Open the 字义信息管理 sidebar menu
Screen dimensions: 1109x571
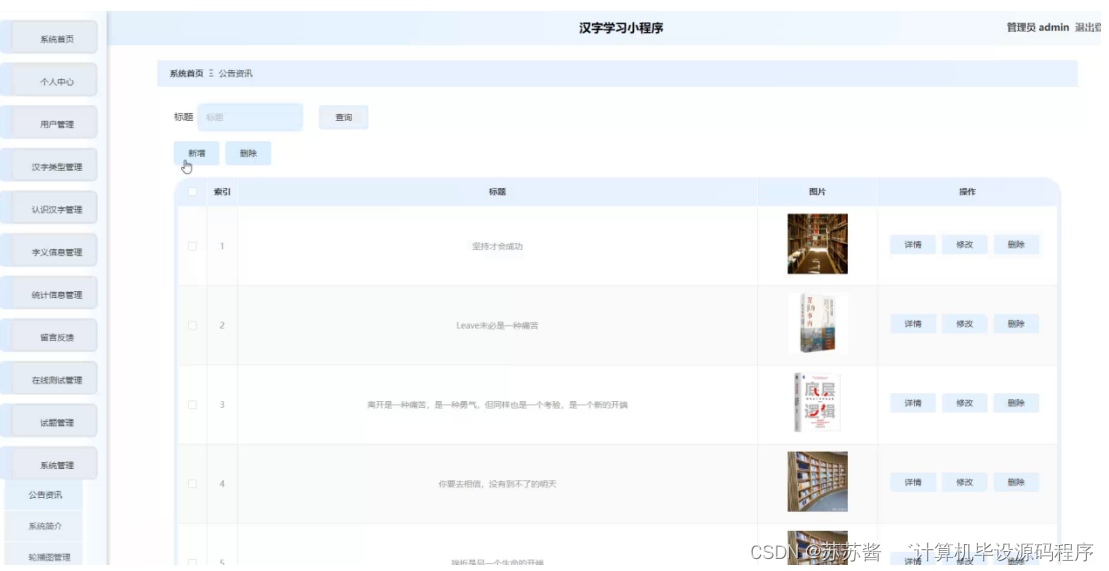(50, 251)
